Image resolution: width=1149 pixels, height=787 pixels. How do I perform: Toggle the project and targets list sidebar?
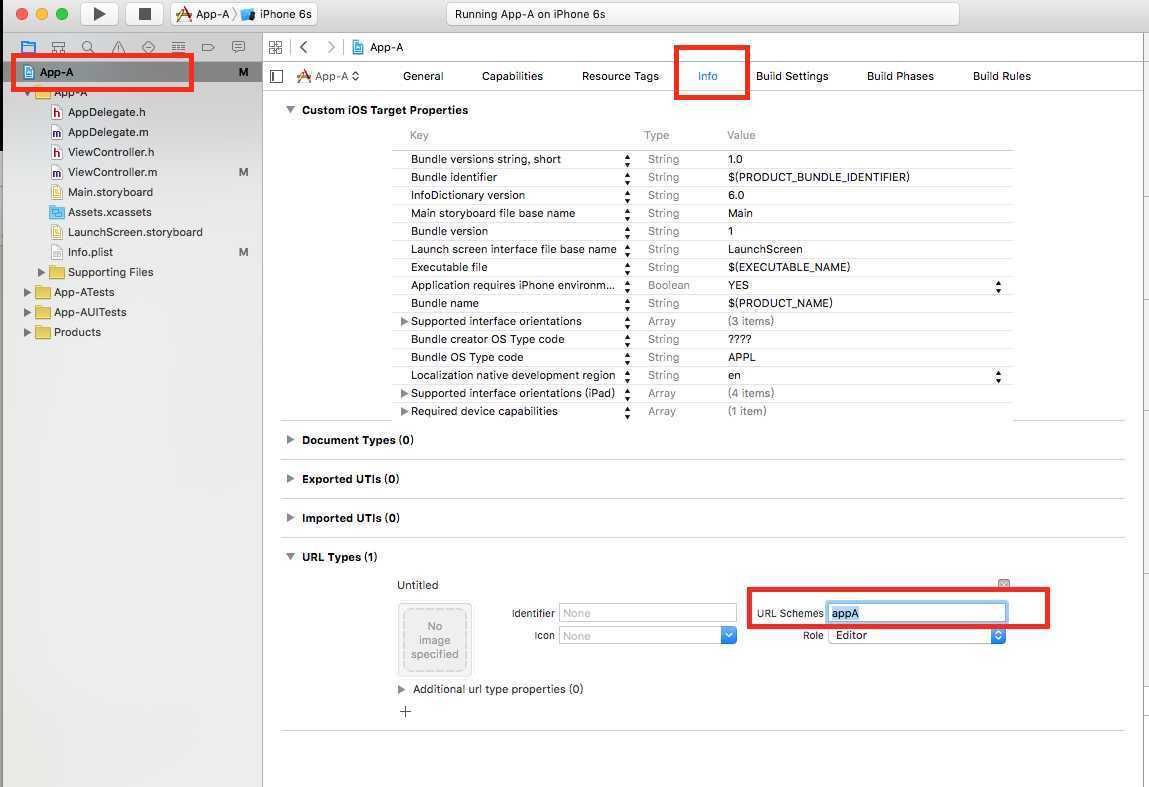[276, 76]
